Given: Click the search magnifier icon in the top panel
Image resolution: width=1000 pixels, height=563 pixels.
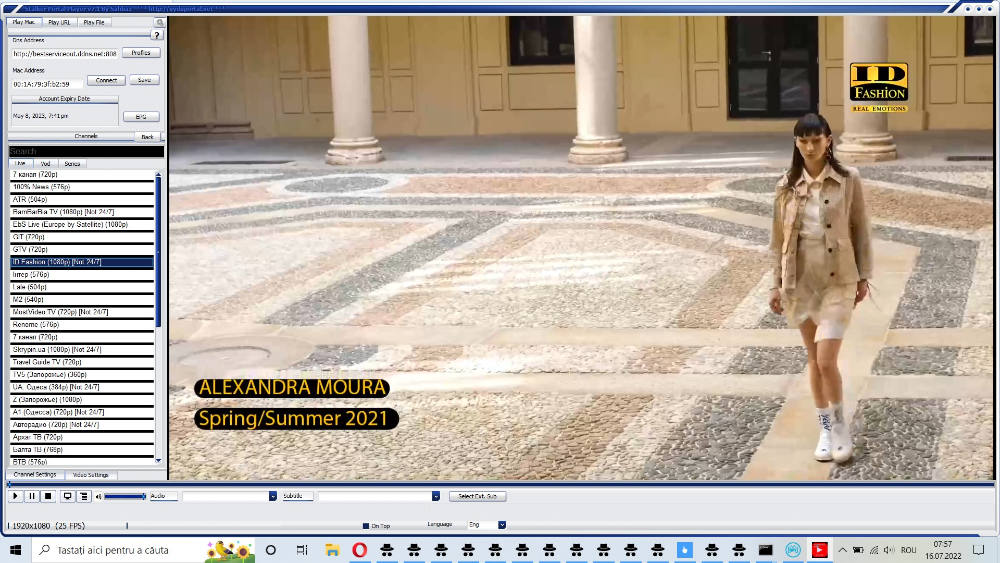Looking at the screenshot, I should tap(160, 22).
